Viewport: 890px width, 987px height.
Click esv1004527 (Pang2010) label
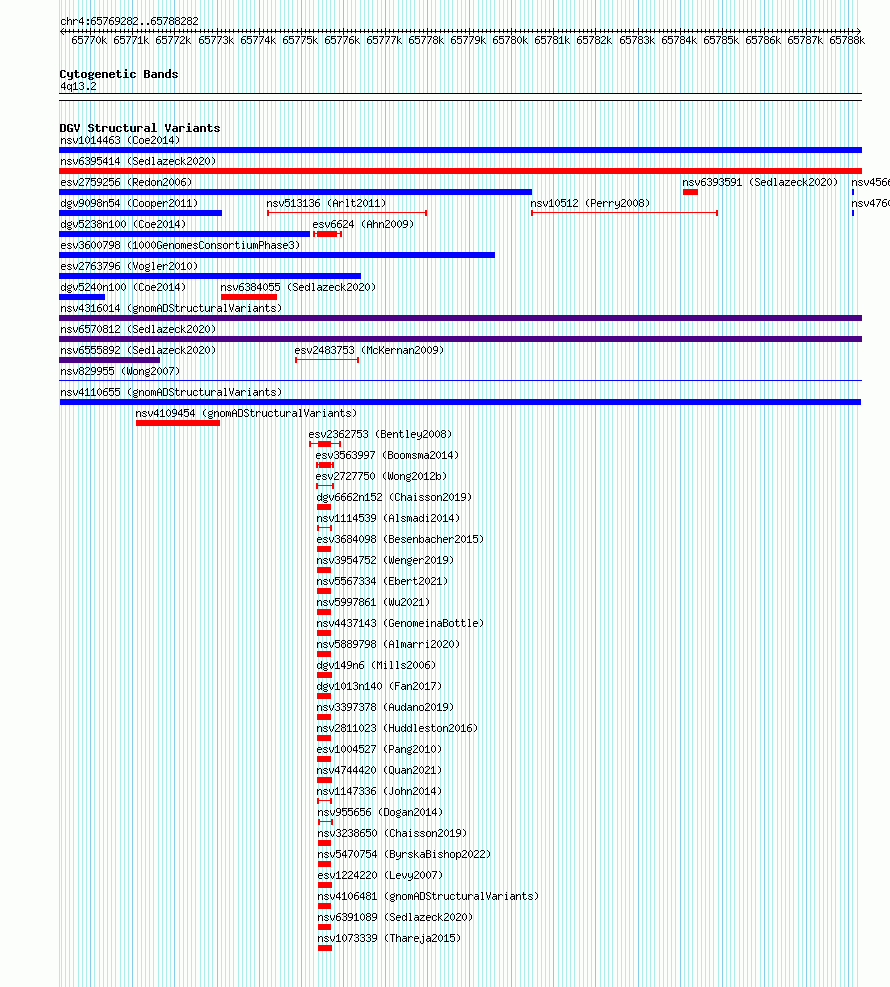click(x=379, y=749)
